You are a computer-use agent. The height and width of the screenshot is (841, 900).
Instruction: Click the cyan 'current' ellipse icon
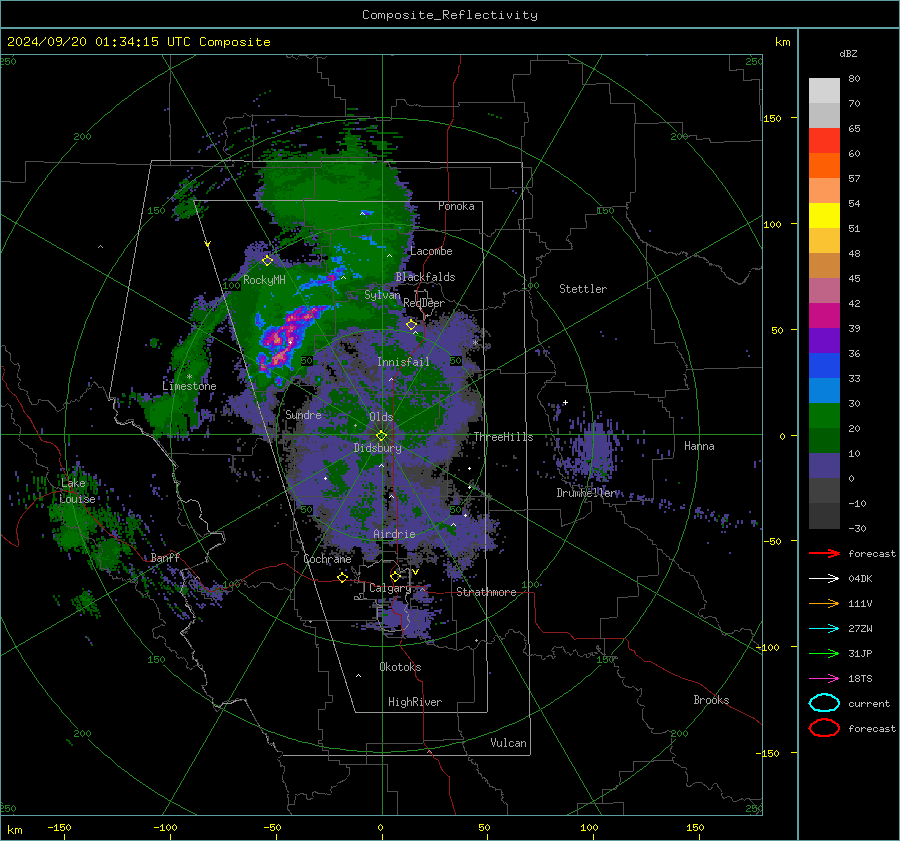click(824, 703)
